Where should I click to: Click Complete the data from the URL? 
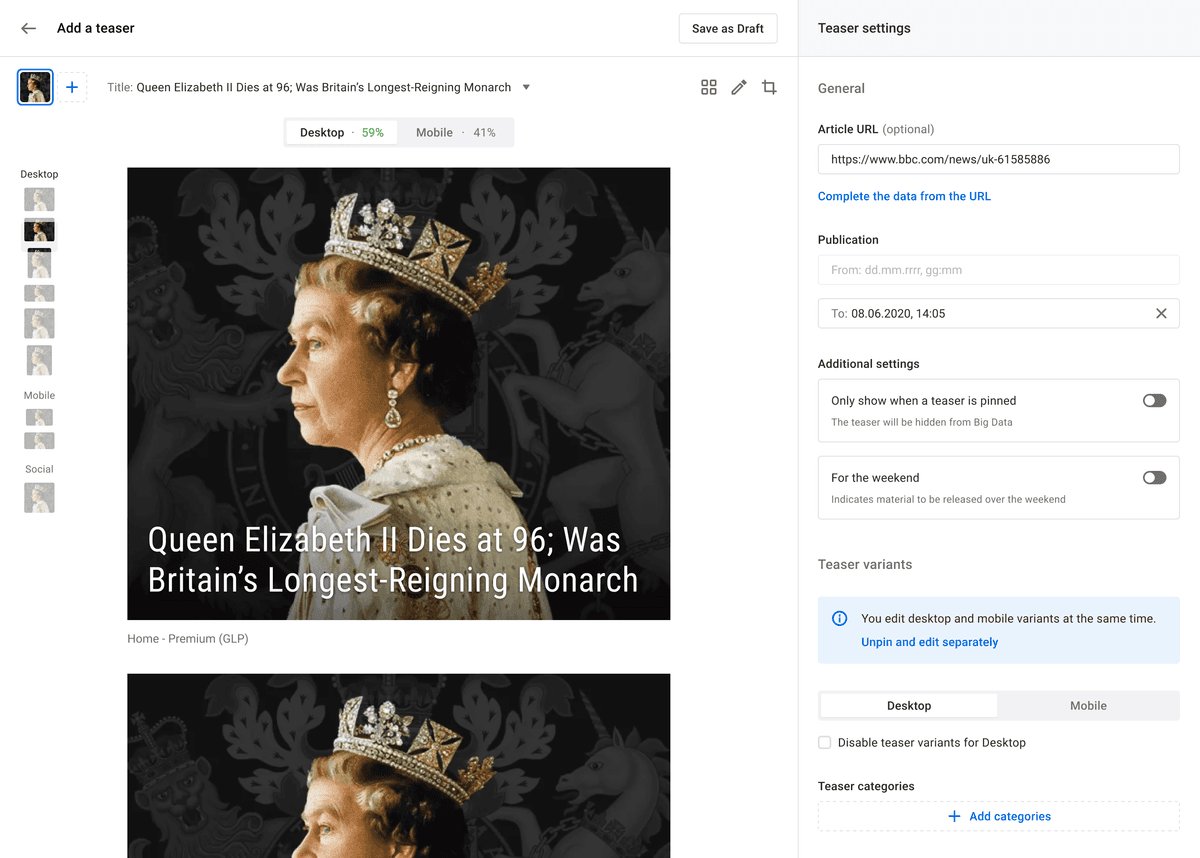coord(904,196)
